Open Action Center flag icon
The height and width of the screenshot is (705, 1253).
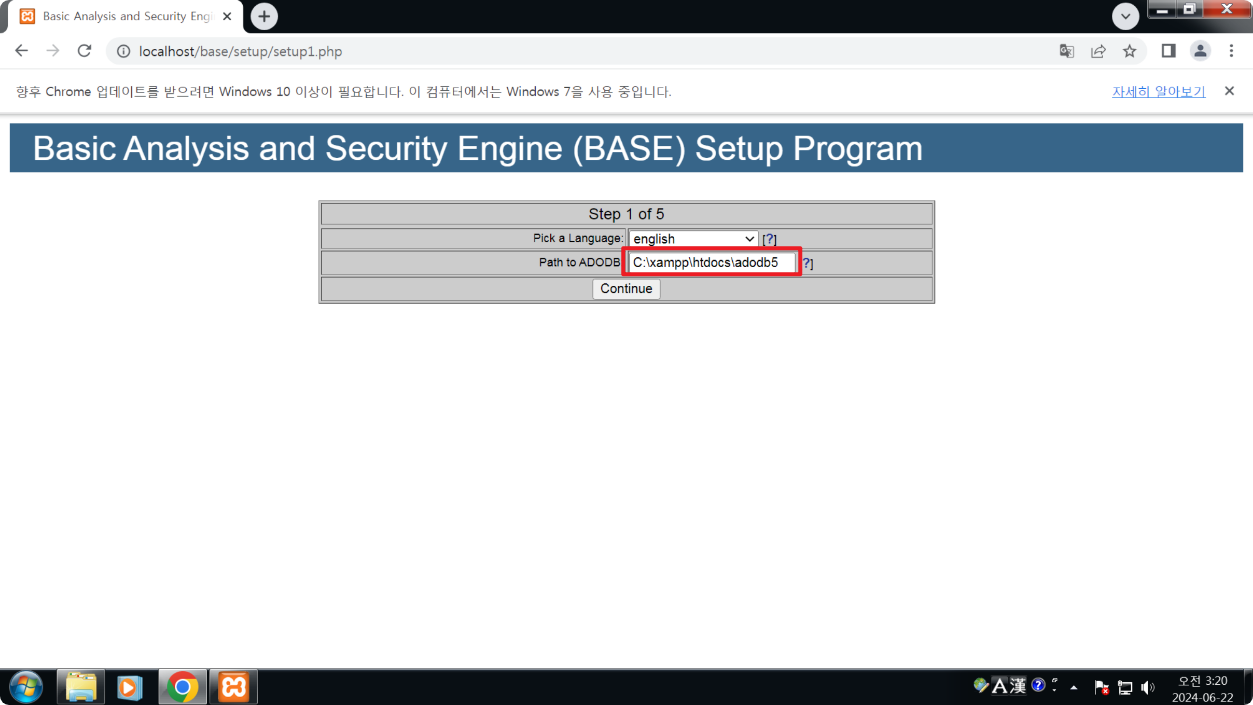[1101, 688]
